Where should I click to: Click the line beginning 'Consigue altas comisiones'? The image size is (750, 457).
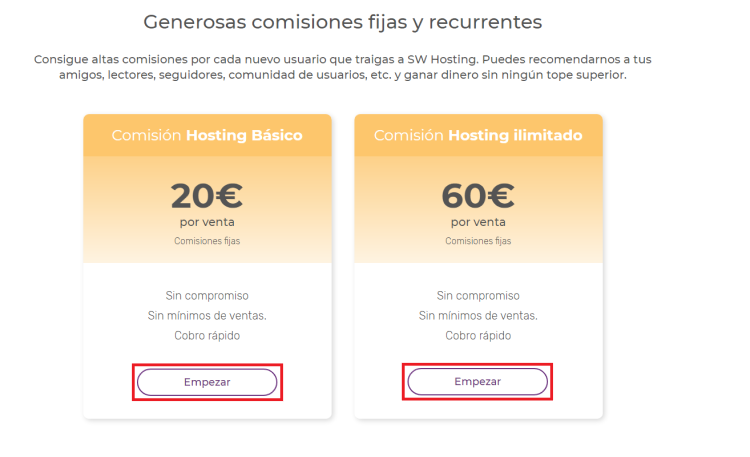(x=342, y=59)
